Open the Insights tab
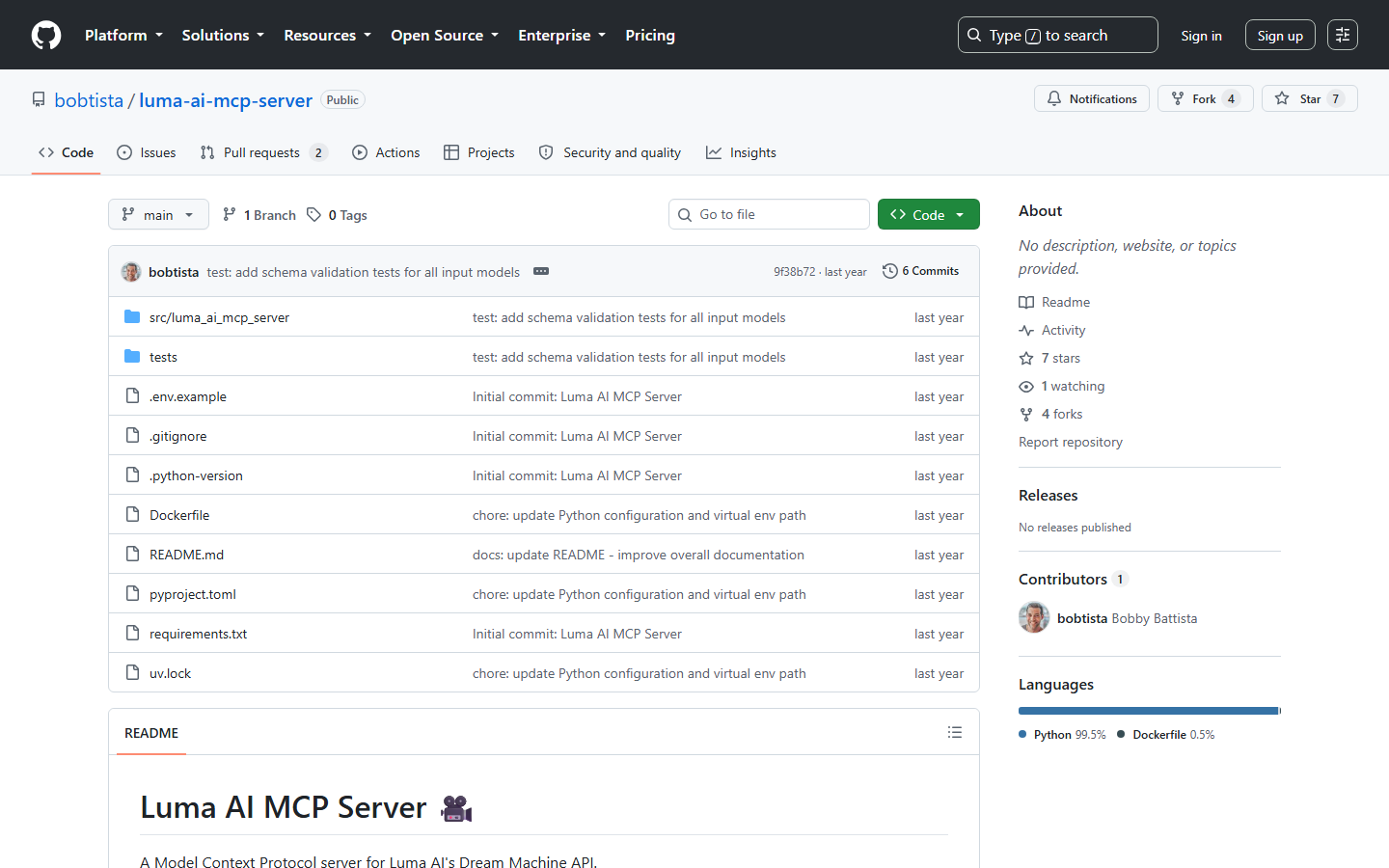1389x868 pixels. pyautogui.click(x=741, y=152)
